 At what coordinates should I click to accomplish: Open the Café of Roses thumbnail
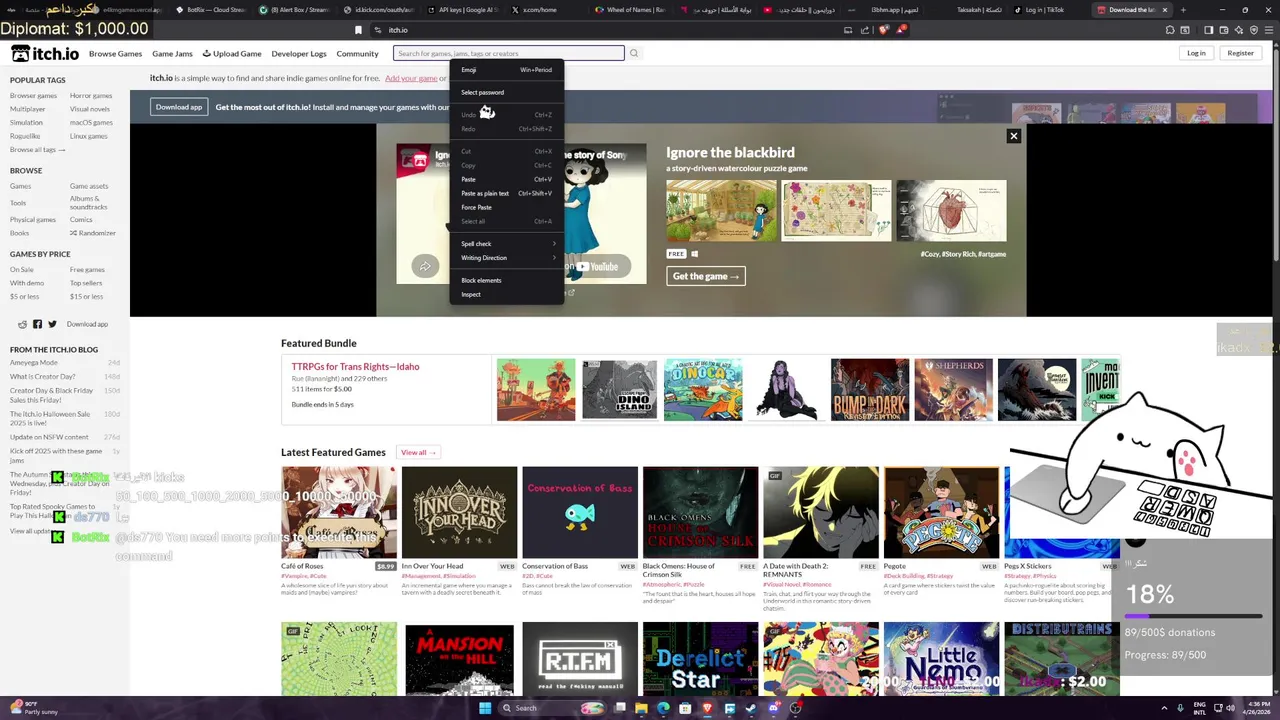click(x=339, y=512)
